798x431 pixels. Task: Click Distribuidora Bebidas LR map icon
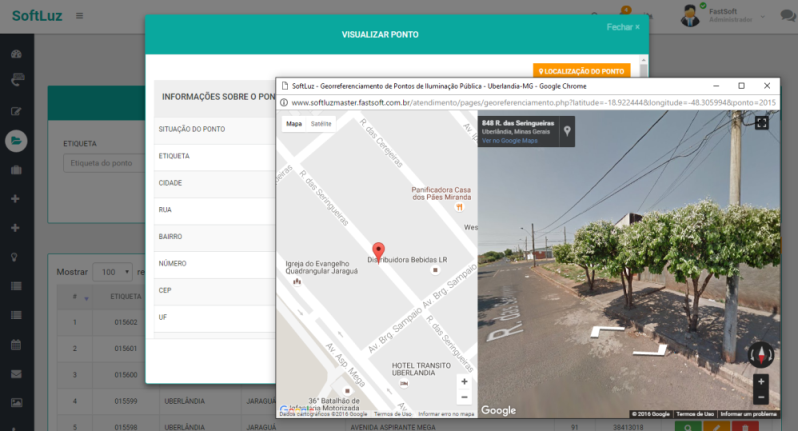tap(435, 270)
